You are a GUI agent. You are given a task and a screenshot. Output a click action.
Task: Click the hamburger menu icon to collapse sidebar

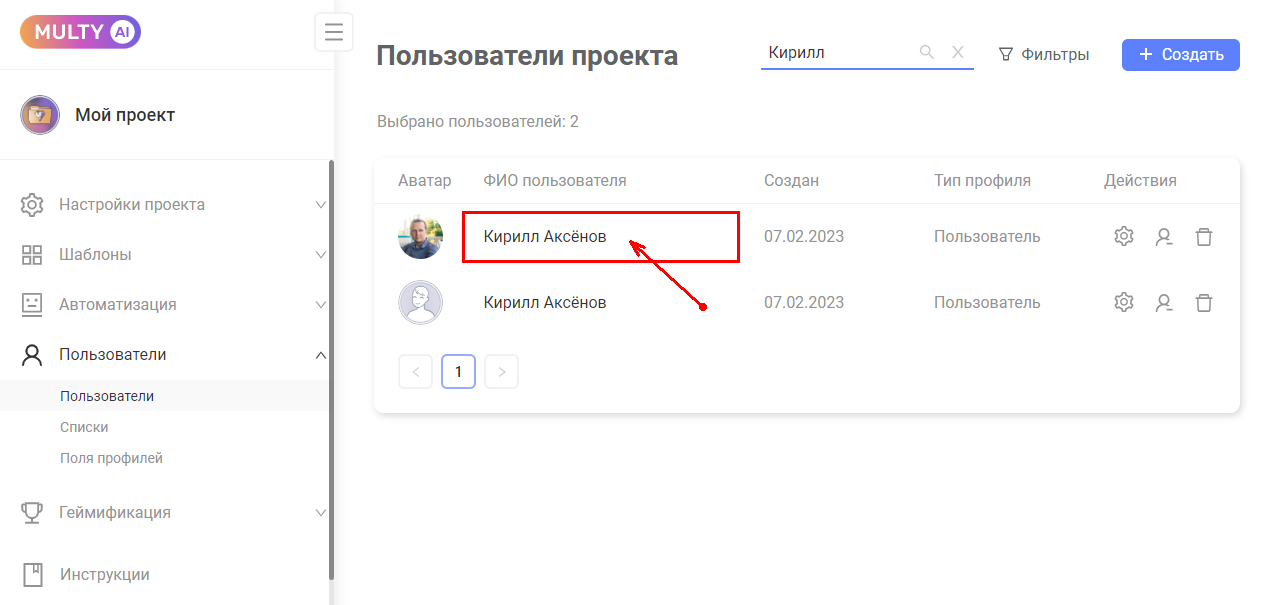[334, 31]
